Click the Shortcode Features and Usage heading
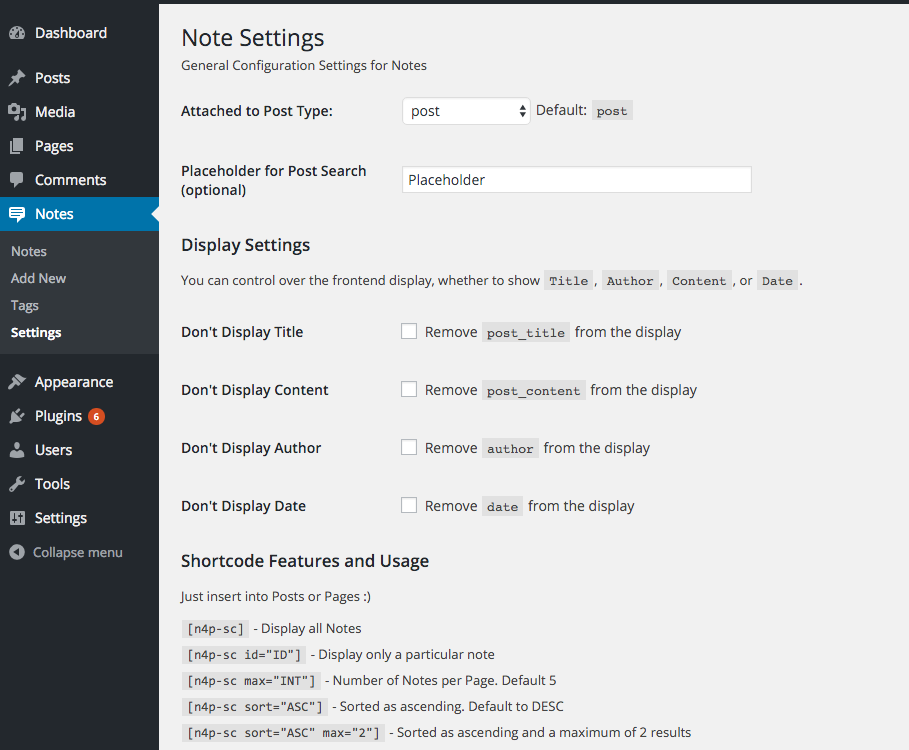This screenshot has height=750, width=909. point(305,561)
